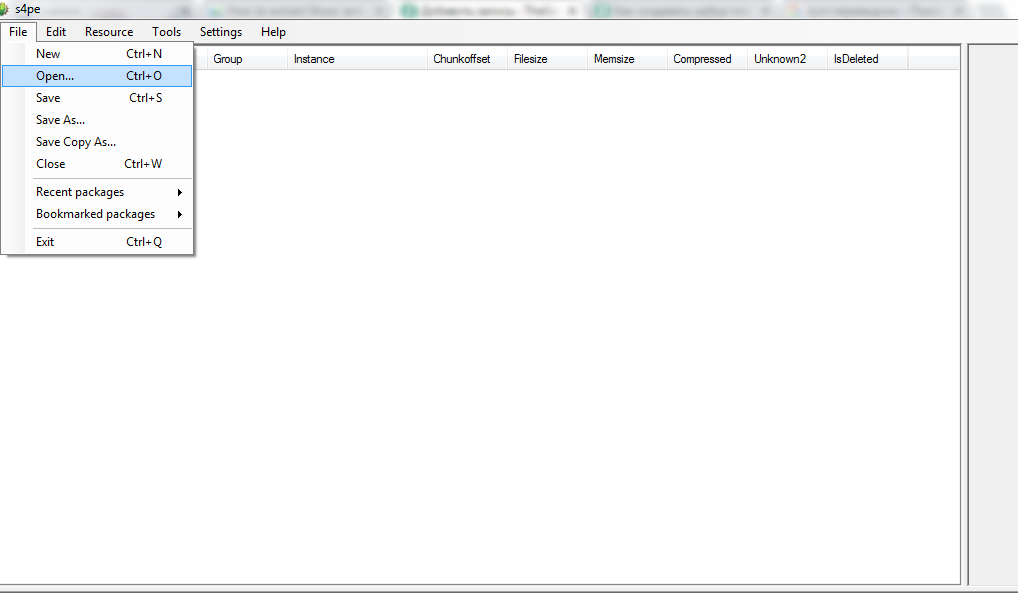Click the Close entry in File menu

50,164
